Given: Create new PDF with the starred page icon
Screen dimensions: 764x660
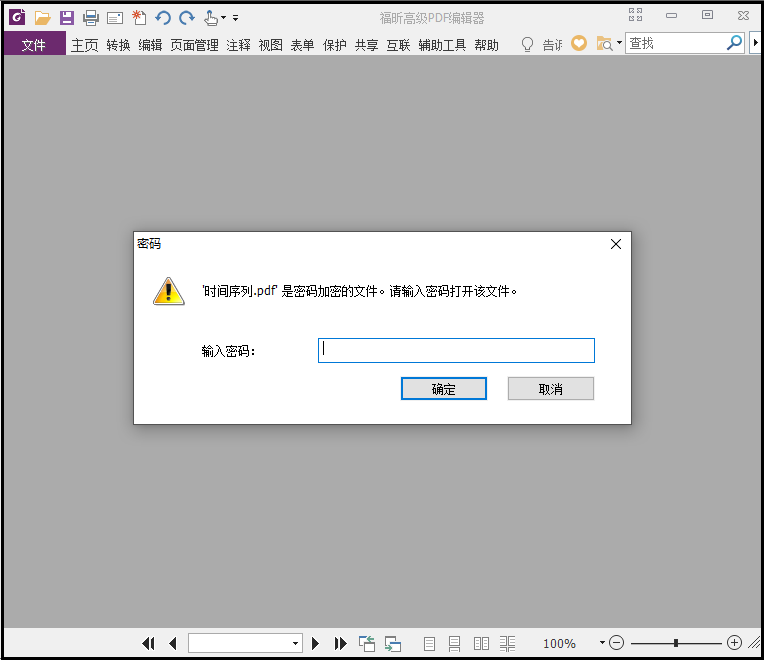Looking at the screenshot, I should click(x=139, y=18).
